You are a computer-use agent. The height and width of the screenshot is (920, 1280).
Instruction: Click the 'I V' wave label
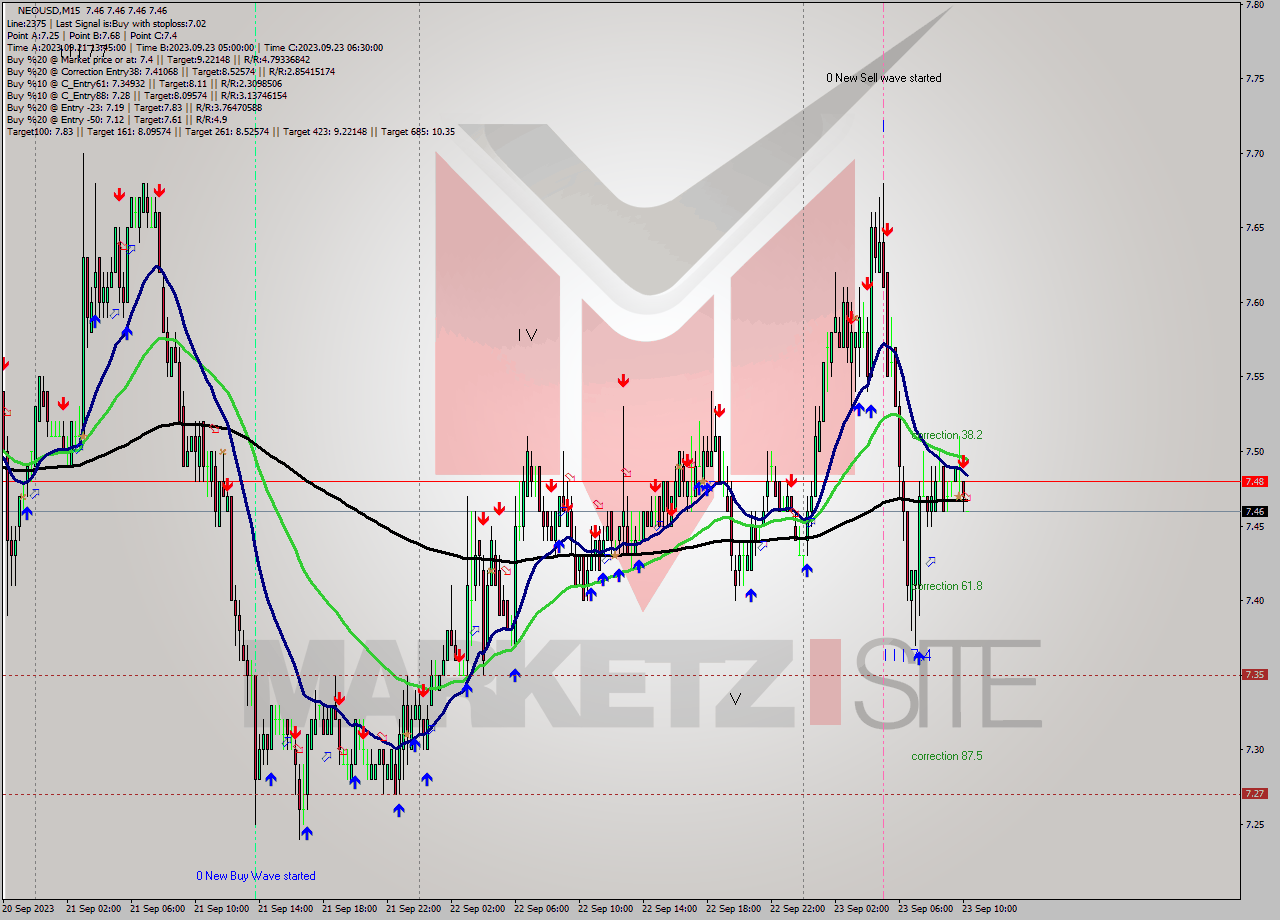click(x=528, y=336)
